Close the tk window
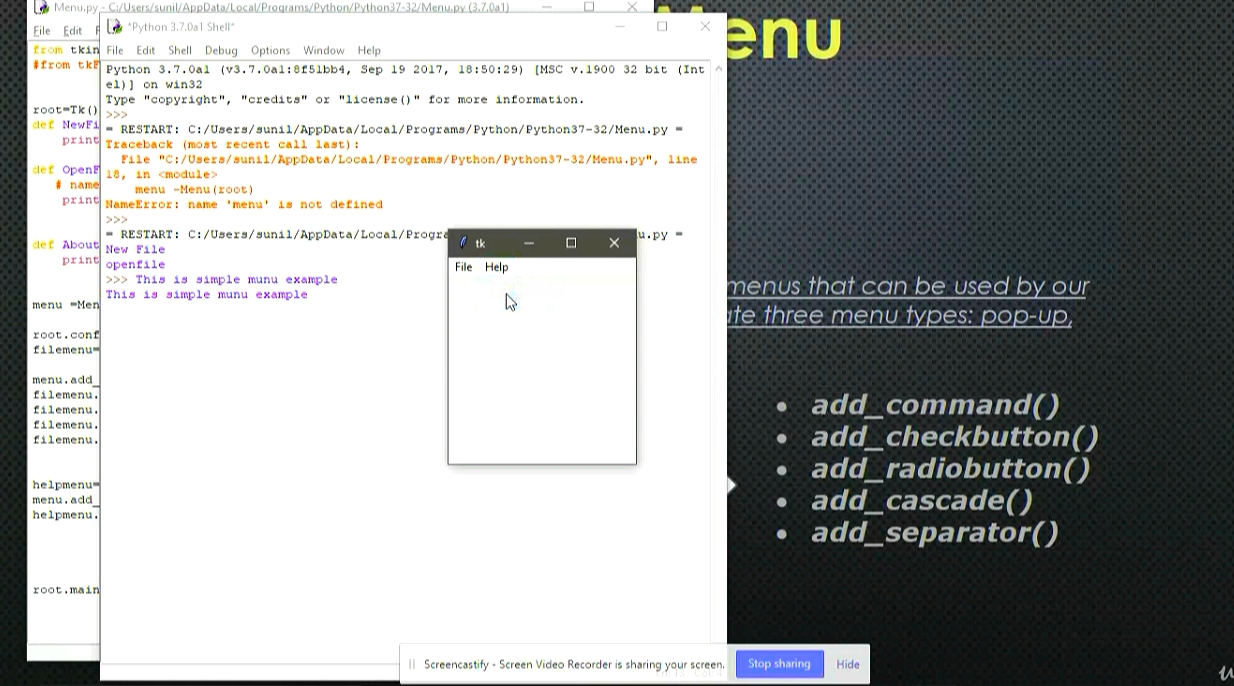Screen dimensions: 1234x686 tap(614, 243)
